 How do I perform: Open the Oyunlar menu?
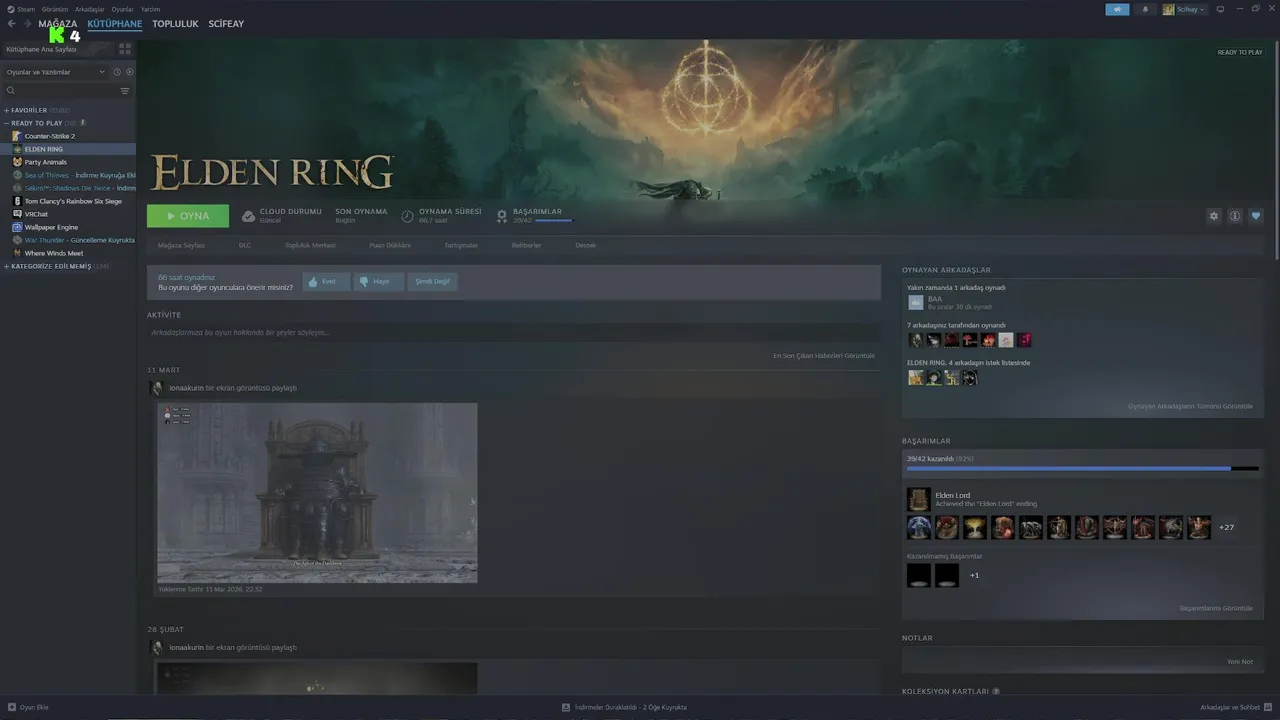[x=122, y=9]
